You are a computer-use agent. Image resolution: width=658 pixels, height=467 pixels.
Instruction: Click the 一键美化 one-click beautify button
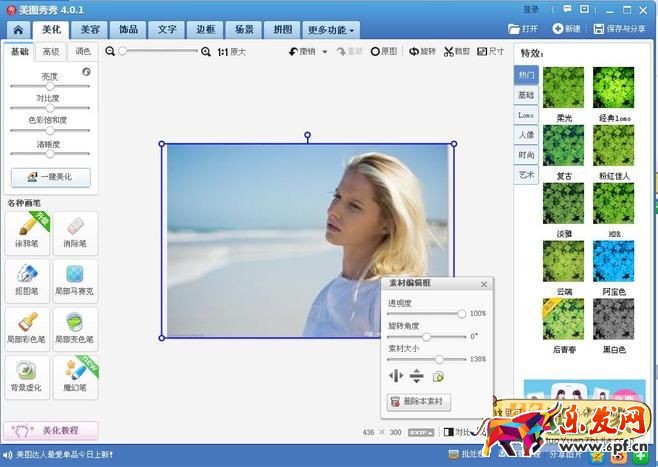(50, 177)
